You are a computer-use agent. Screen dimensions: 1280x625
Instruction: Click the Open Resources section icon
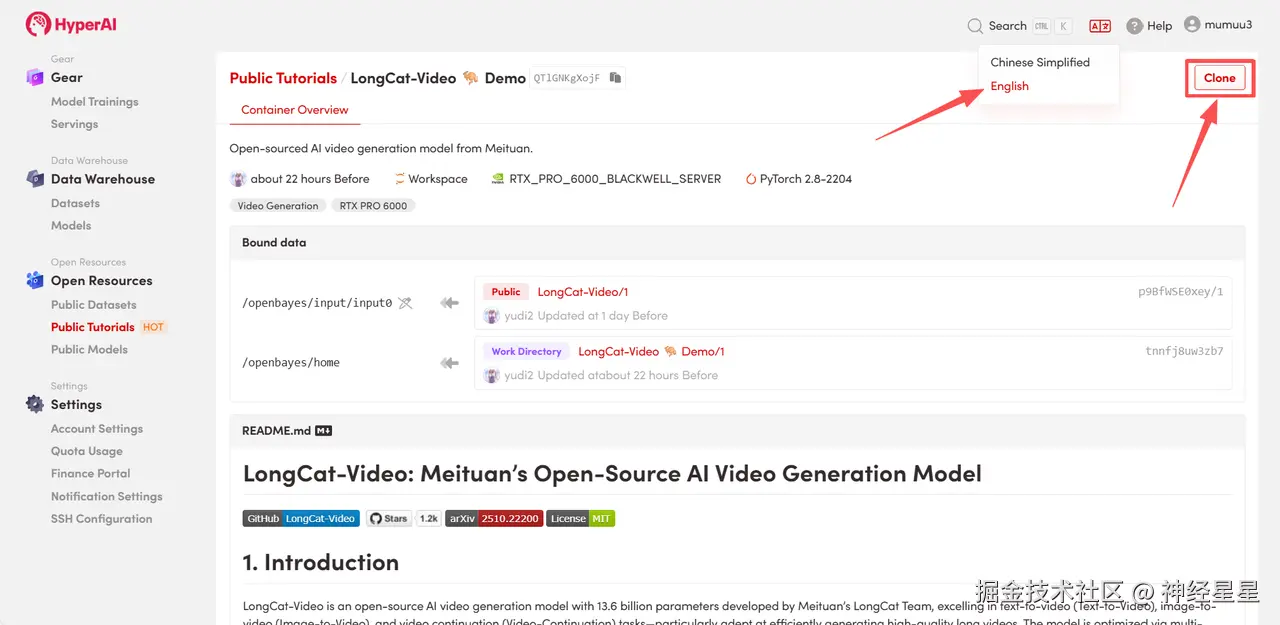point(35,281)
